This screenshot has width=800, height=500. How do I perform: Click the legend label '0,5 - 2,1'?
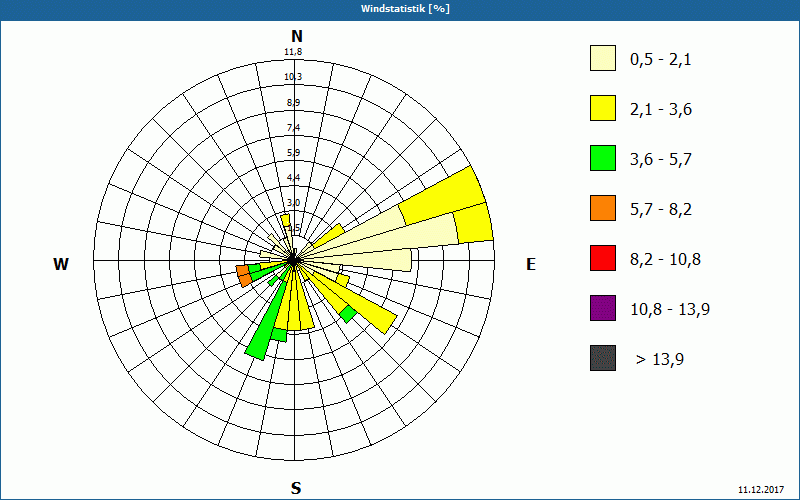tap(661, 60)
